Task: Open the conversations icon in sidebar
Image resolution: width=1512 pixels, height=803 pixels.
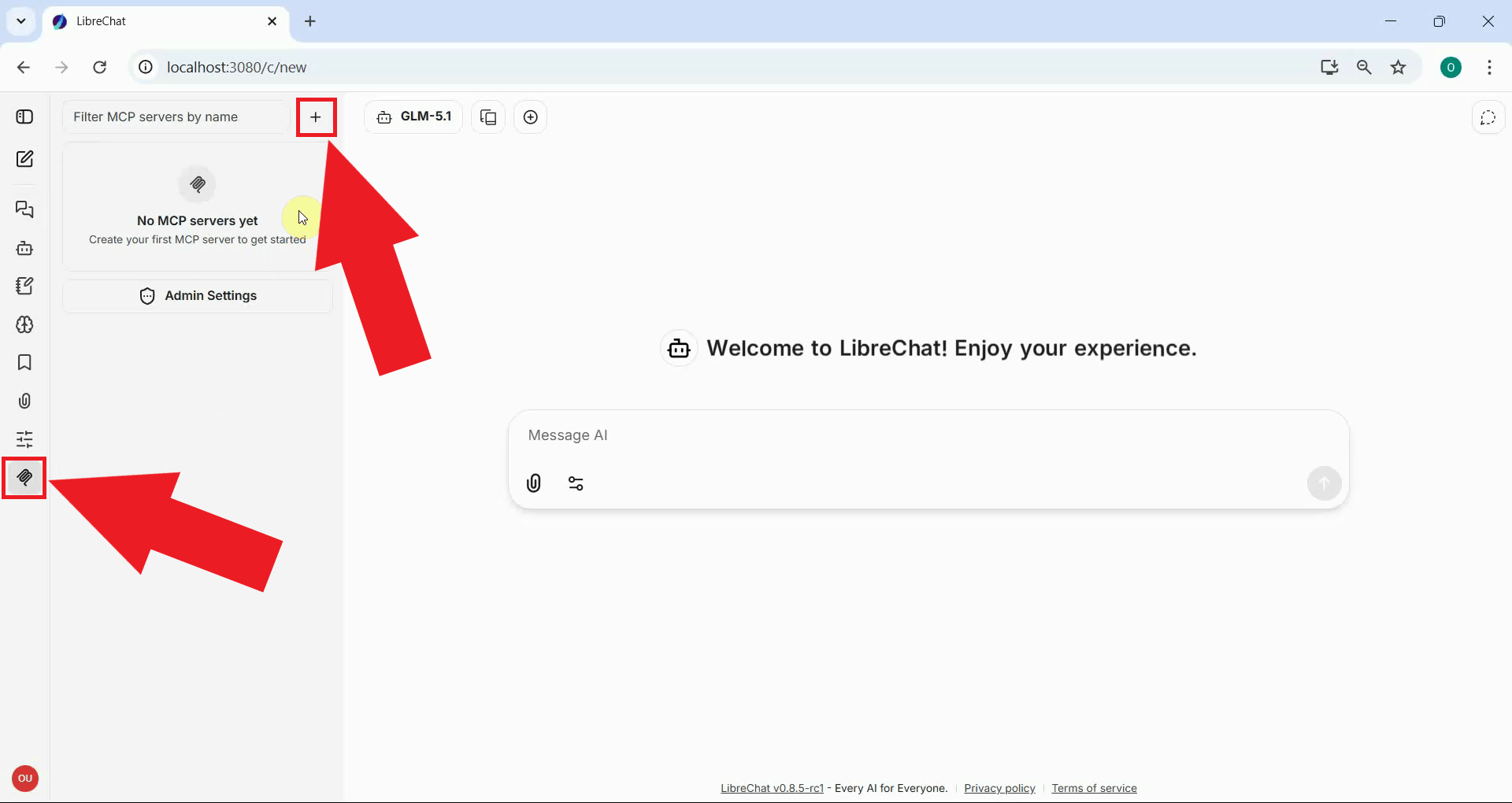Action: [24, 209]
